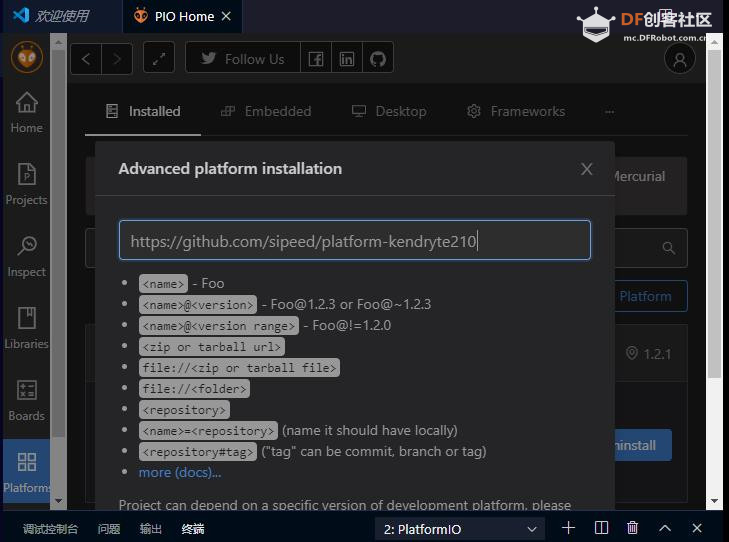Open the more (docs)... link
729x542 pixels.
point(180,472)
